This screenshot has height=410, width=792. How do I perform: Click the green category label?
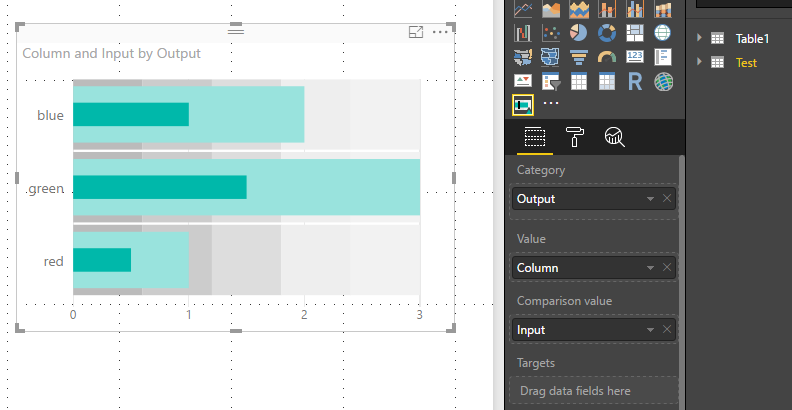point(46,189)
